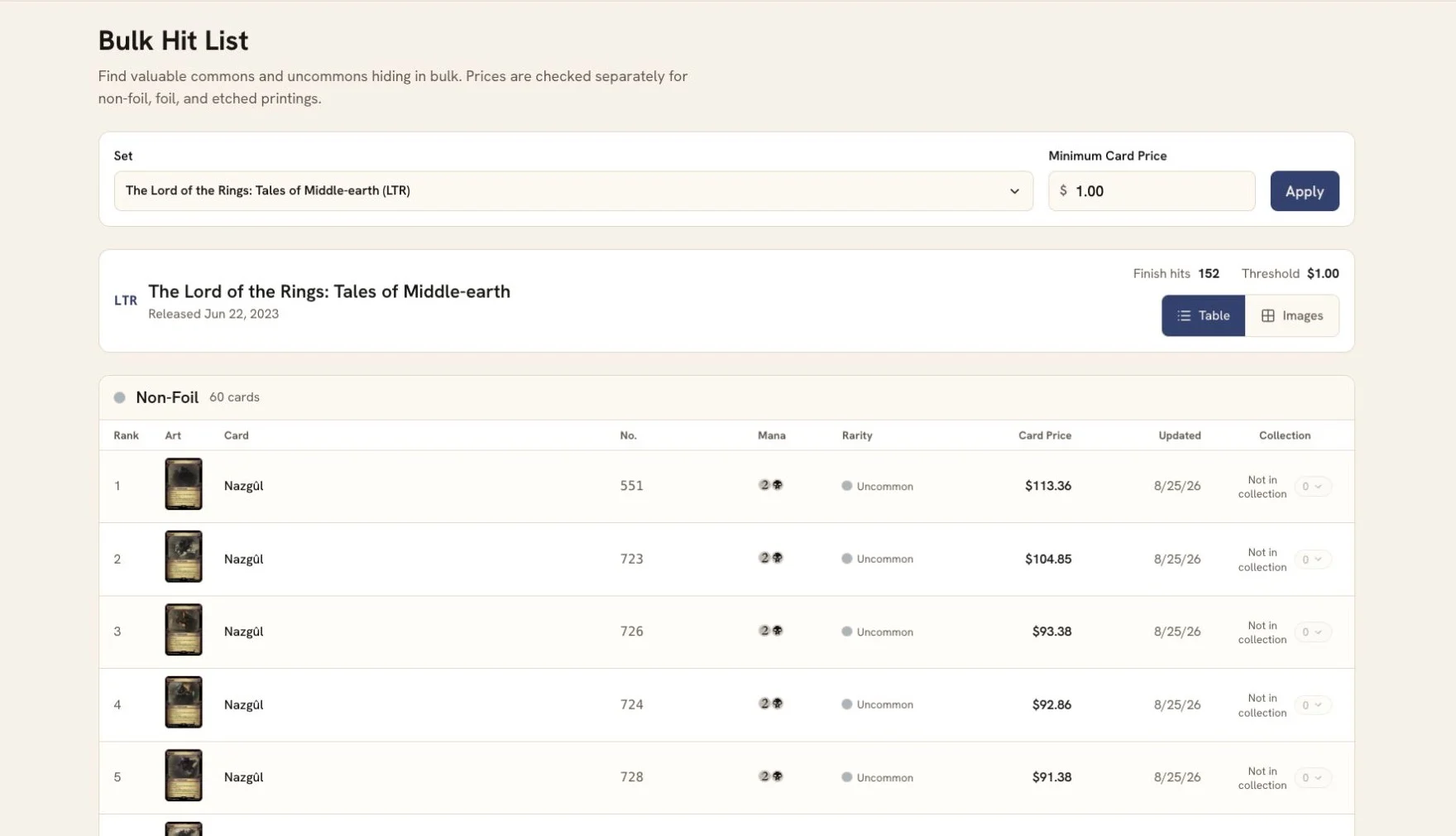Open card thumbnail for Nazgûl 728
1456x836 pixels.
(184, 776)
